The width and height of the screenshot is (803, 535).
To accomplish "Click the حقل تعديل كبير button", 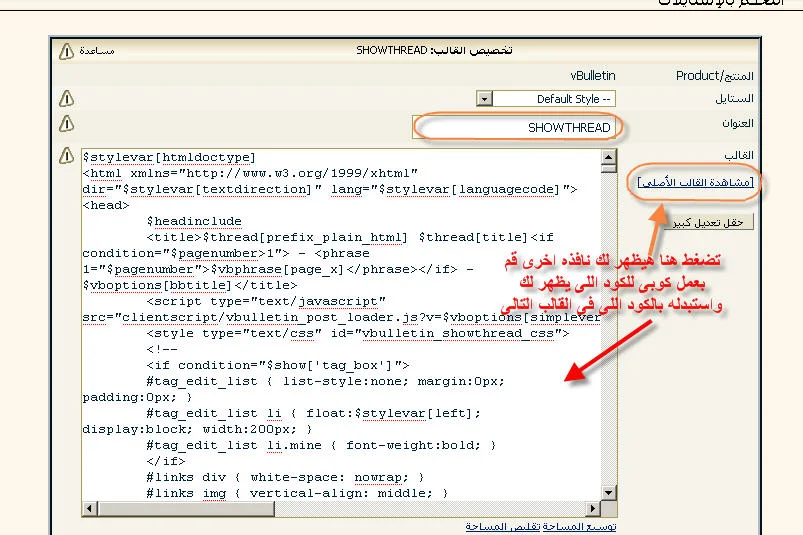I will click(x=708, y=222).
